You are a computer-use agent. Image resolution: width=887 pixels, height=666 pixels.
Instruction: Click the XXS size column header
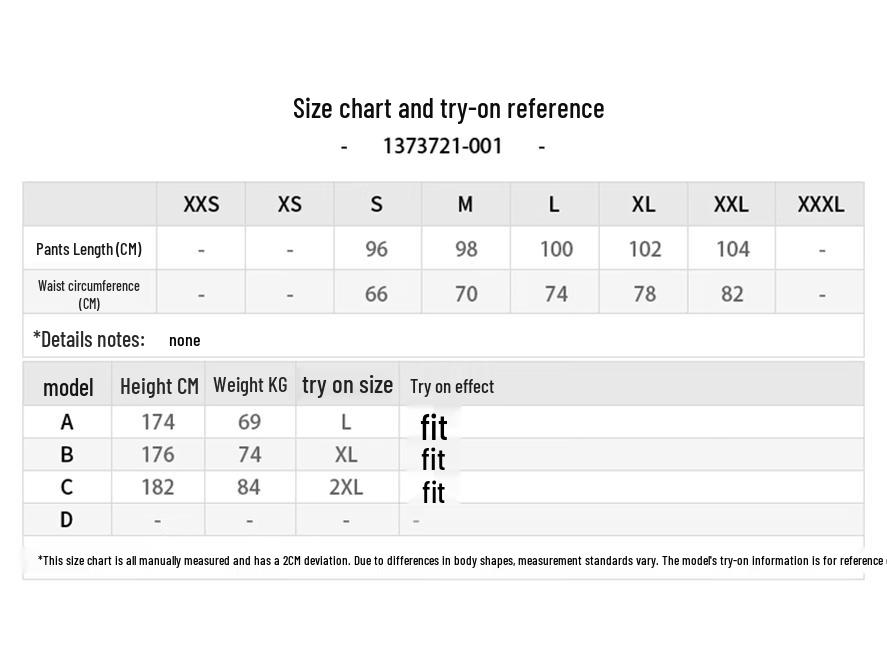click(x=201, y=204)
